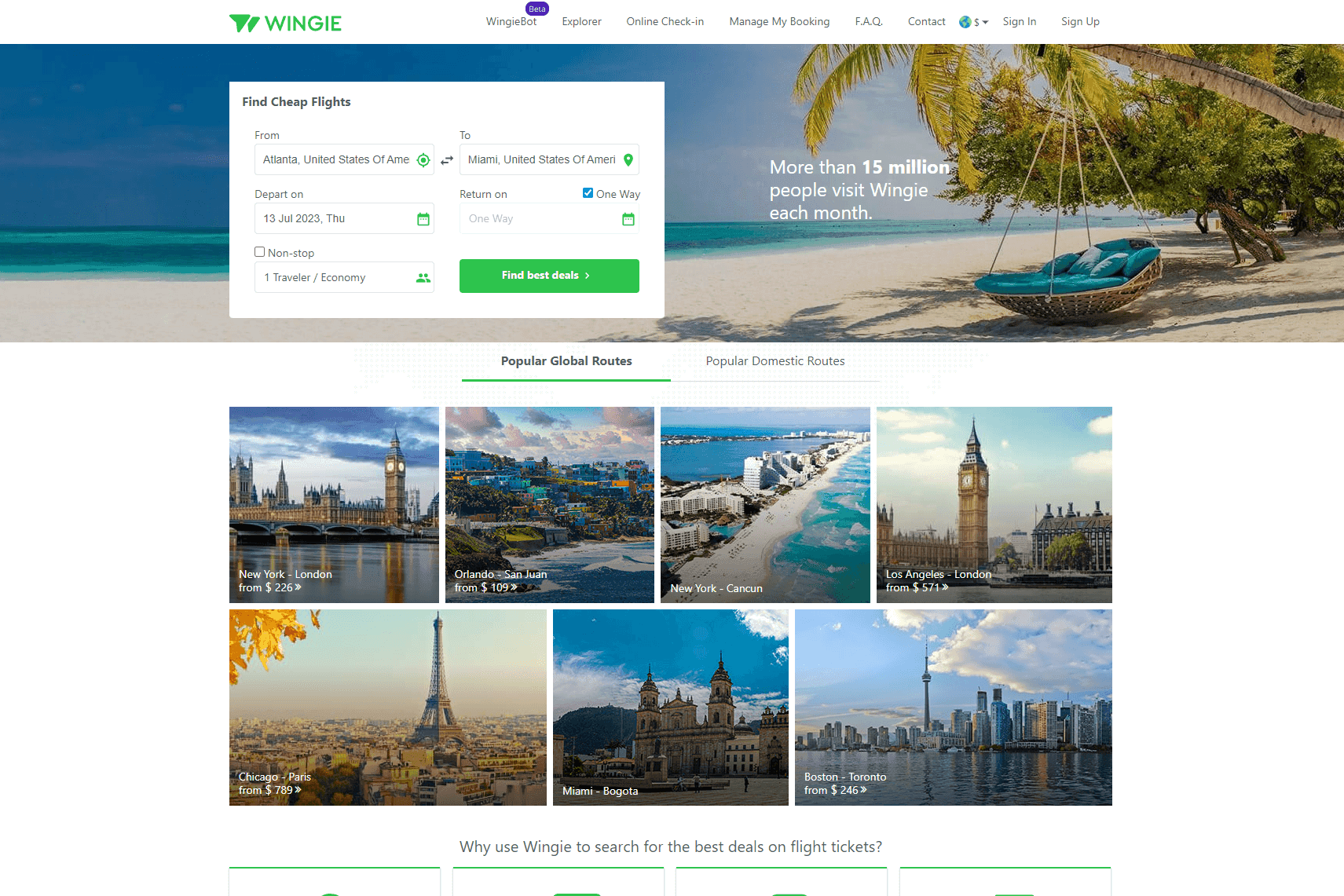Click the location target icon in From field
Screen dimensions: 1344x896
pos(423,160)
